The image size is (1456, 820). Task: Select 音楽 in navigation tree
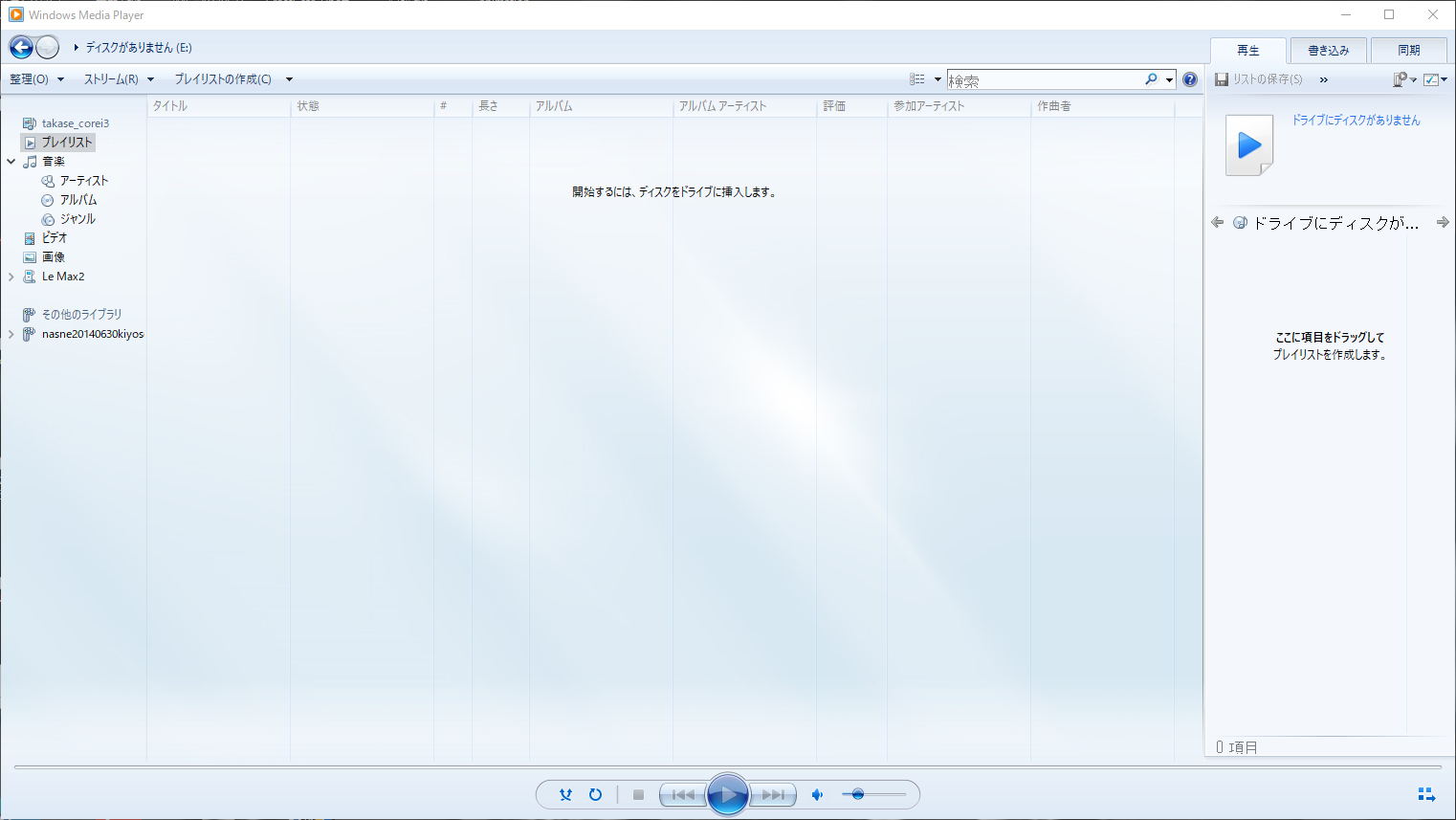[x=44, y=162]
